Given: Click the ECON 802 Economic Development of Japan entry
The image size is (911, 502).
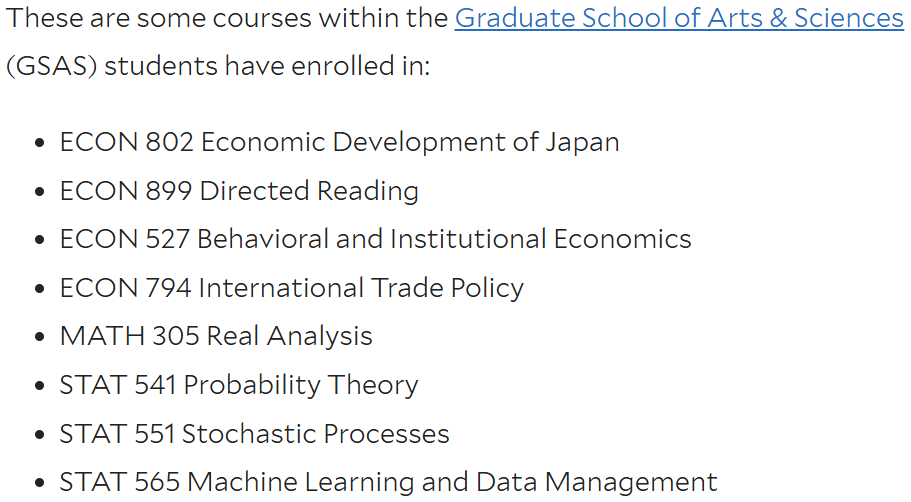Looking at the screenshot, I should point(339,142).
